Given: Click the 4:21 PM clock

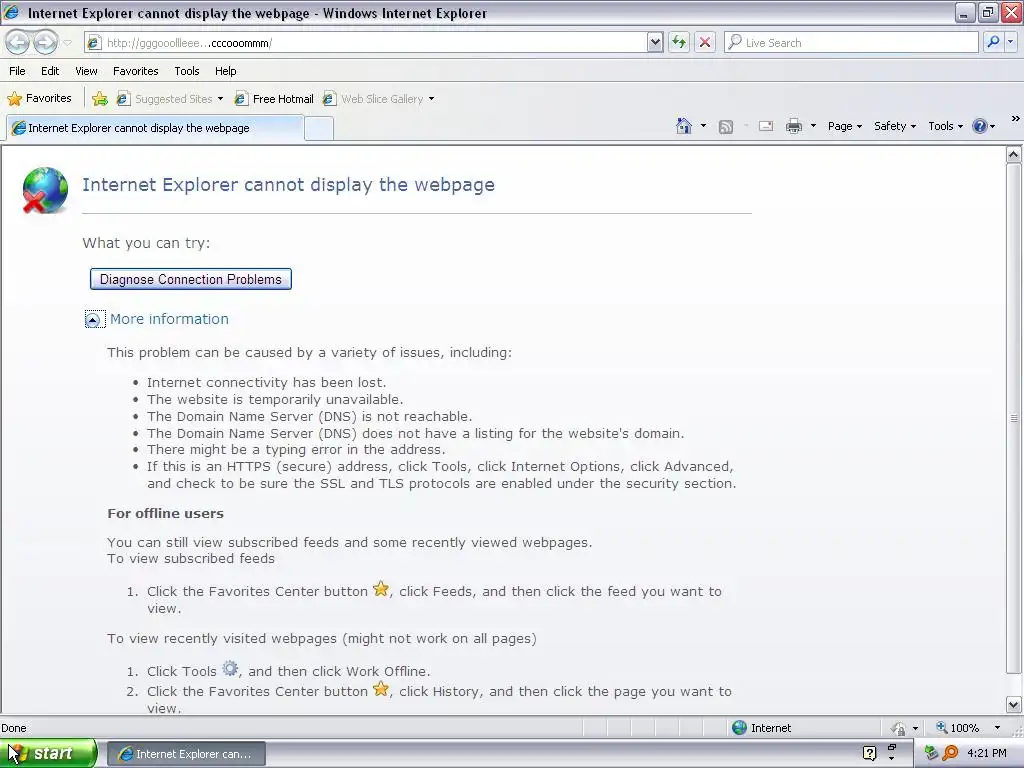Looking at the screenshot, I should (987, 753).
